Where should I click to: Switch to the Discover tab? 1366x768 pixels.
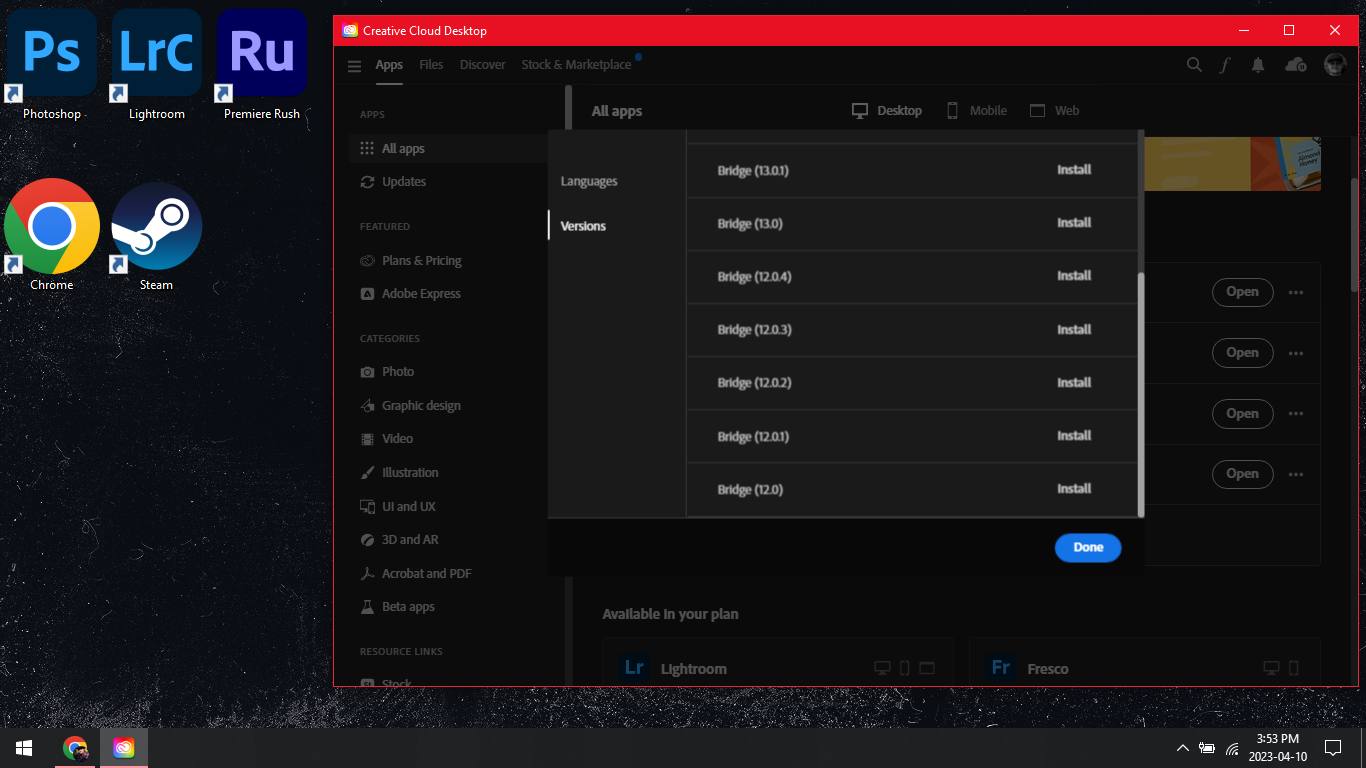483,65
